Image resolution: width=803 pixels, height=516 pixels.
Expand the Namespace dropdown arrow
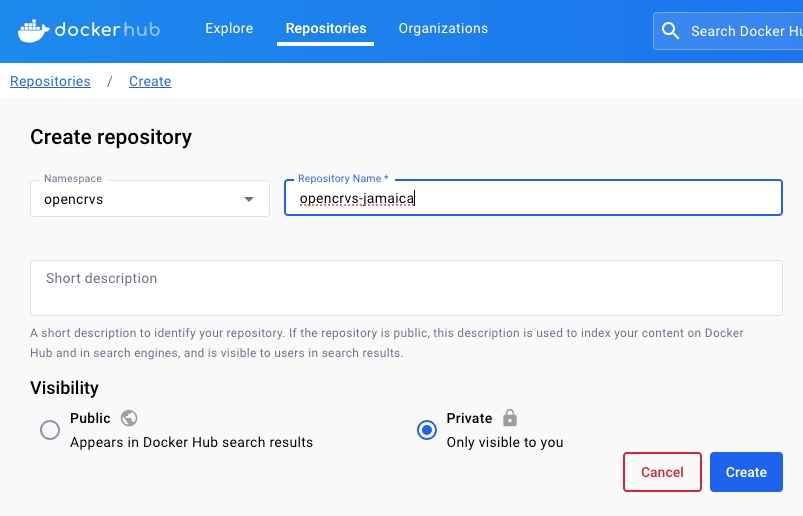pyautogui.click(x=249, y=199)
